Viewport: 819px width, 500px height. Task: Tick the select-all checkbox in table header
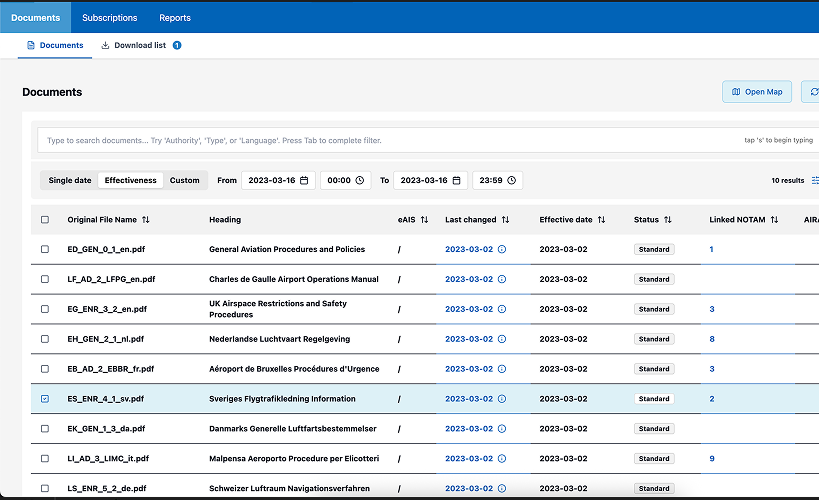(x=45, y=220)
